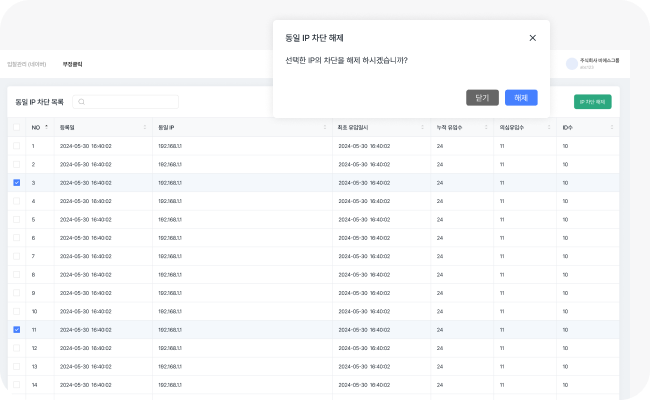Toggle the select-all header checkbox
The height and width of the screenshot is (400, 650).
pyautogui.click(x=16, y=128)
